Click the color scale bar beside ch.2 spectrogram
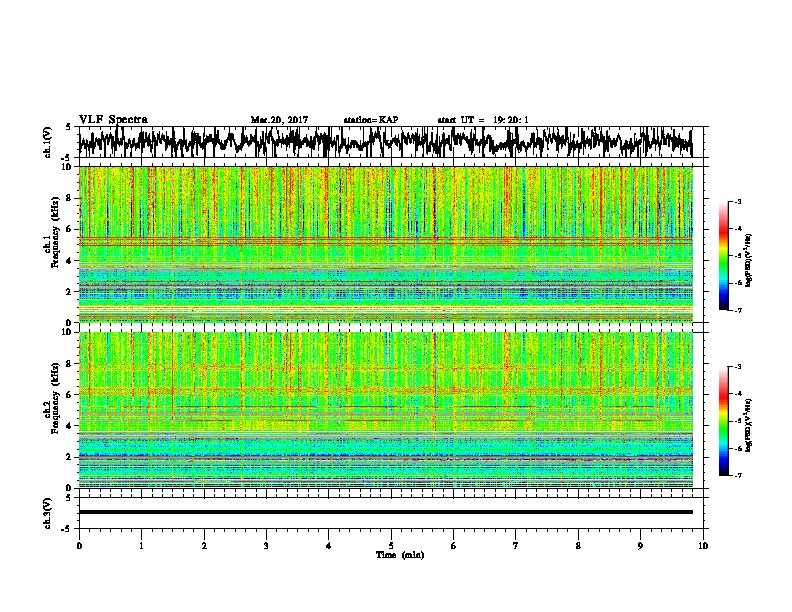Screen dimensions: 792x612 723,421
